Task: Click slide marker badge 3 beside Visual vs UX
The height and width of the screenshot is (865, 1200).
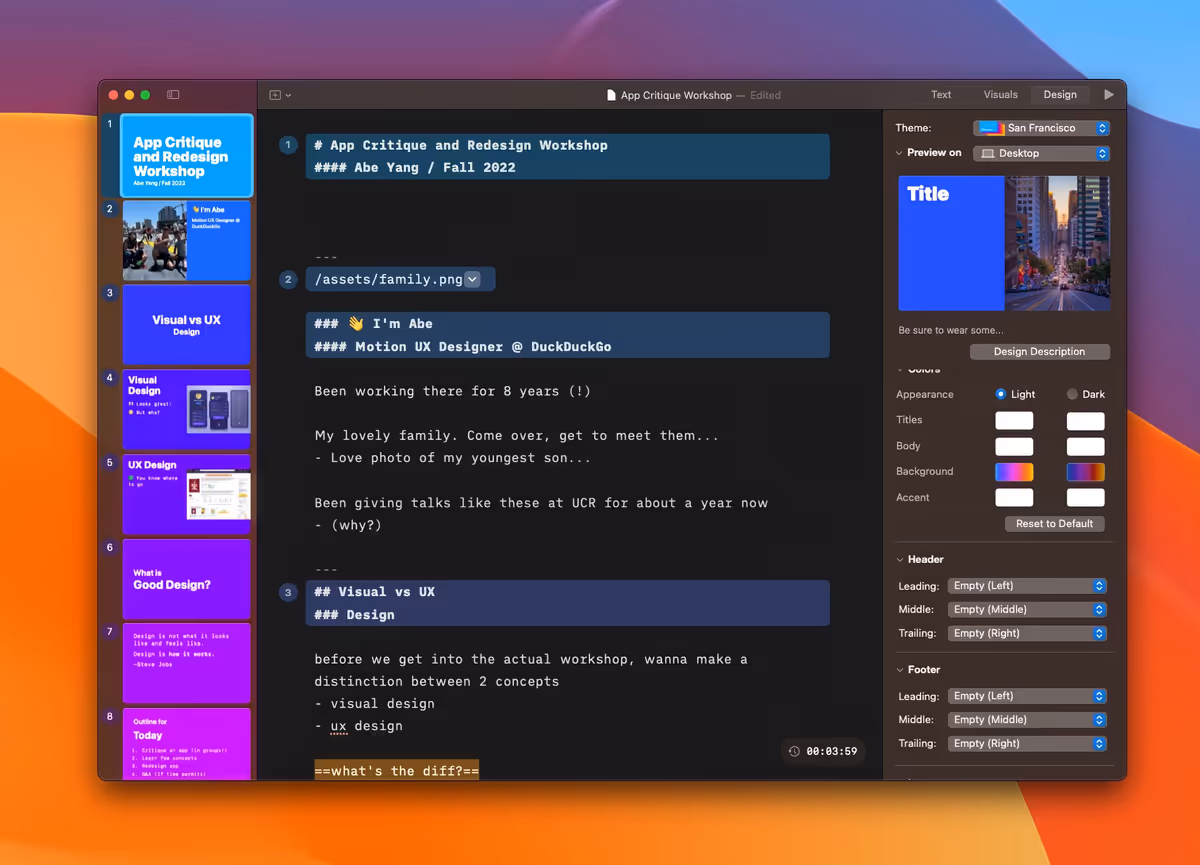Action: (x=288, y=592)
